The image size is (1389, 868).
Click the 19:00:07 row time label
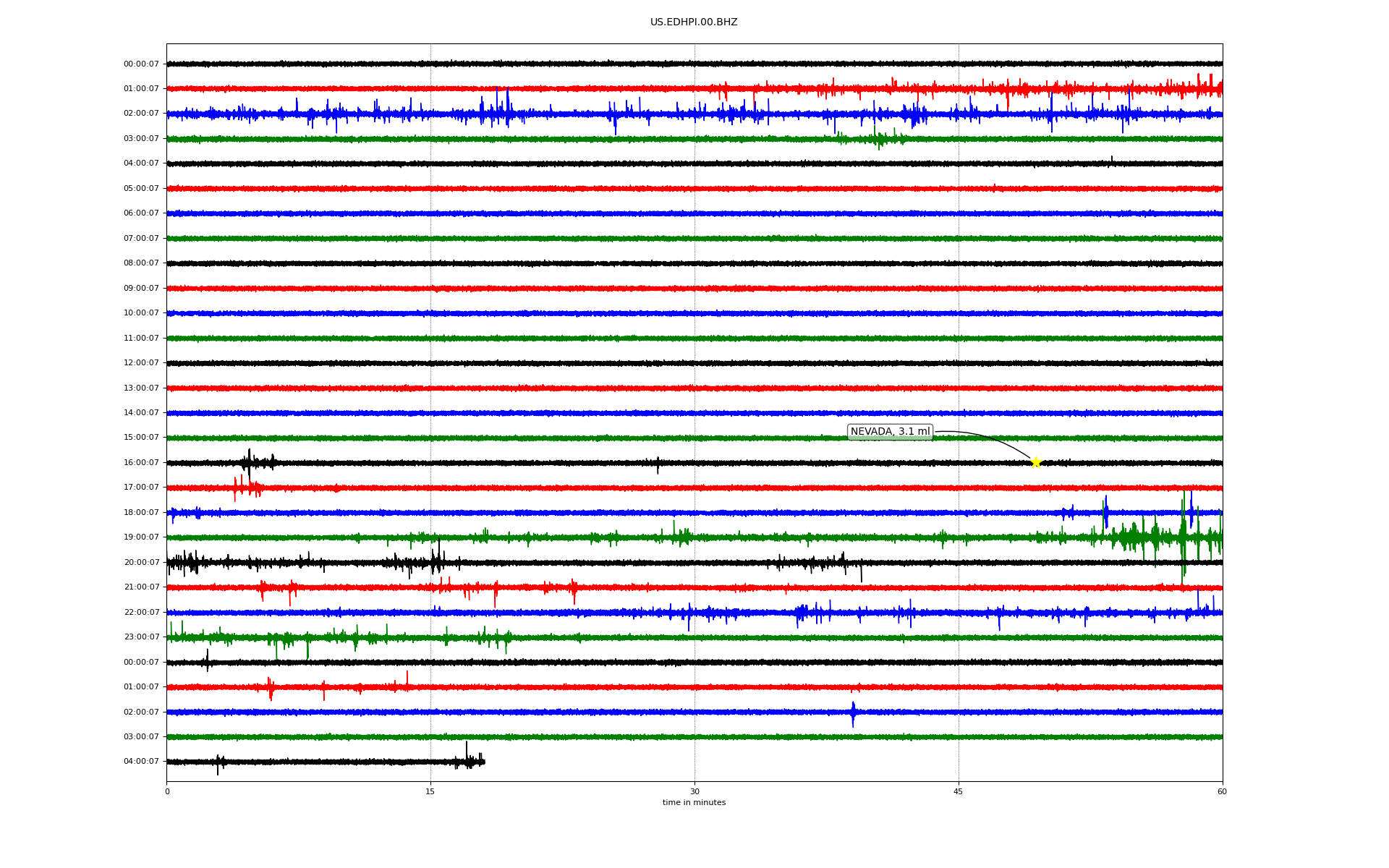pyautogui.click(x=141, y=537)
